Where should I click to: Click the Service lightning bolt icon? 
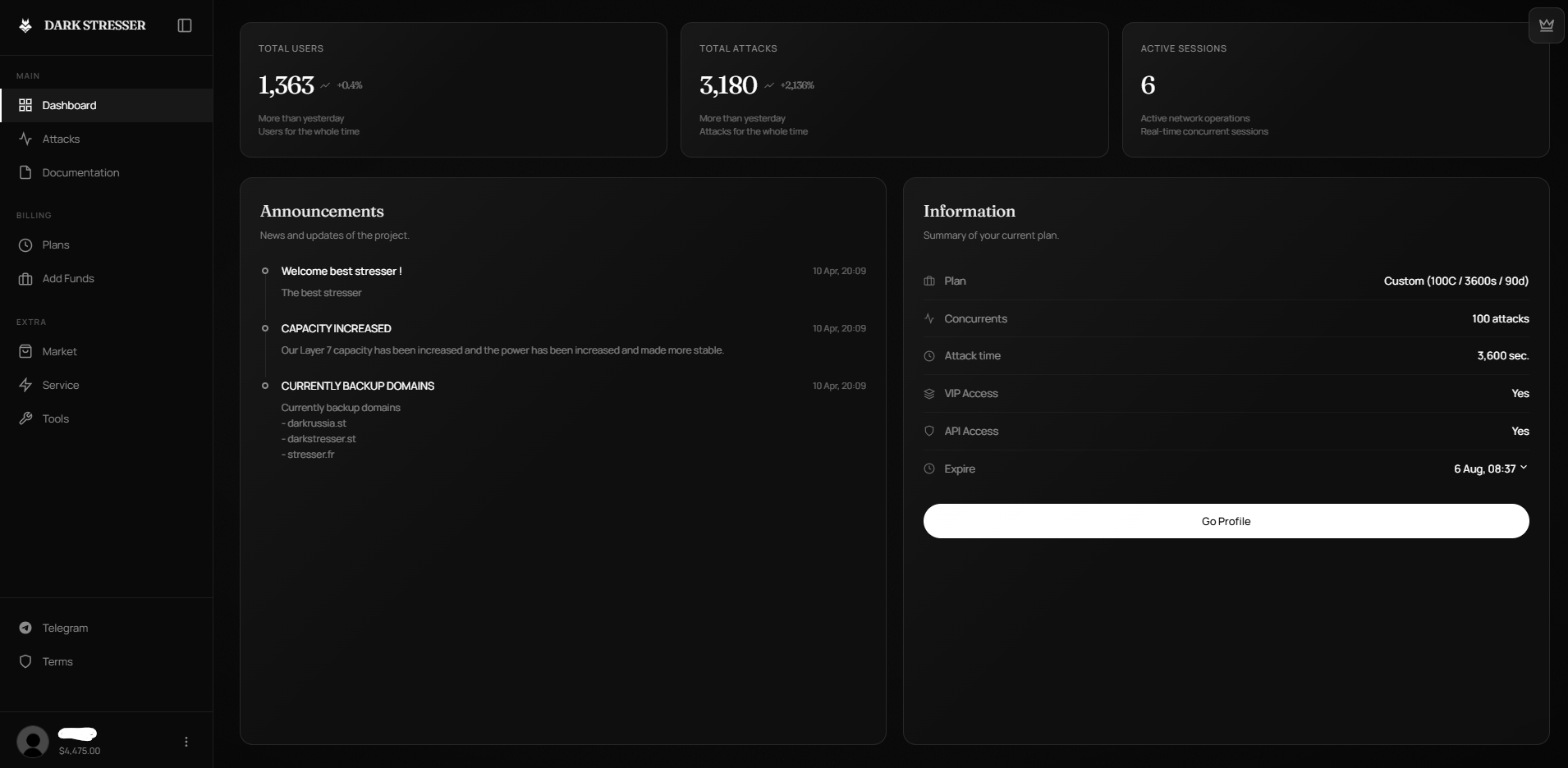click(x=25, y=385)
